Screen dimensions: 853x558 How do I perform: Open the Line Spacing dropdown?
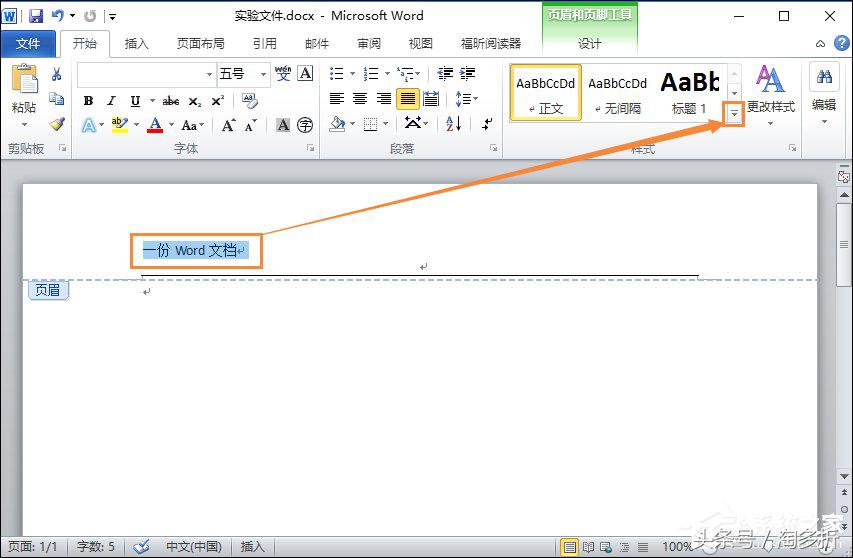(x=467, y=99)
